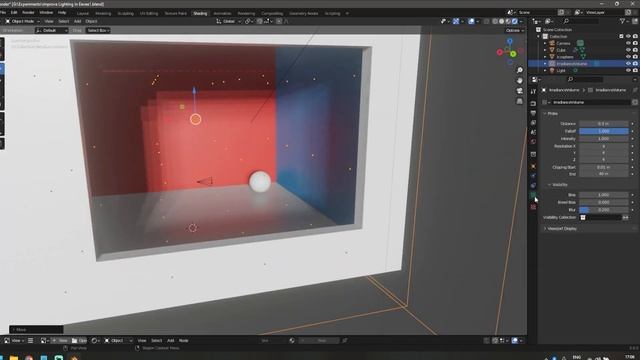Disable Cube in renders
The height and width of the screenshot is (360, 640).
[x=635, y=50]
